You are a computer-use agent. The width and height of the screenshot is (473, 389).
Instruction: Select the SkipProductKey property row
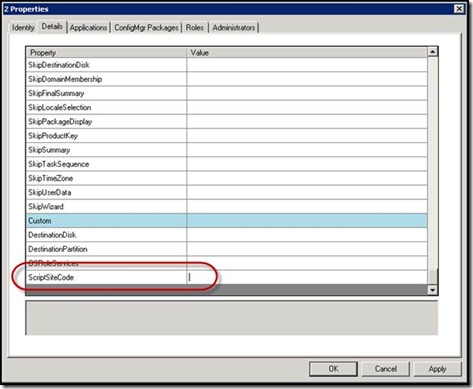[x=227, y=136]
